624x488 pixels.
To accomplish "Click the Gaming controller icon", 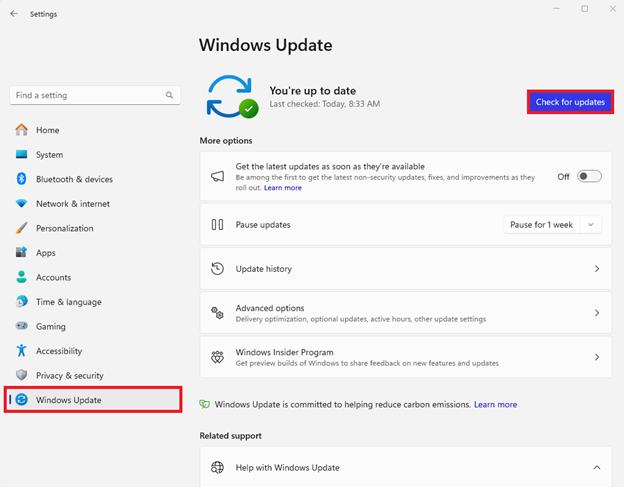I will [21, 326].
